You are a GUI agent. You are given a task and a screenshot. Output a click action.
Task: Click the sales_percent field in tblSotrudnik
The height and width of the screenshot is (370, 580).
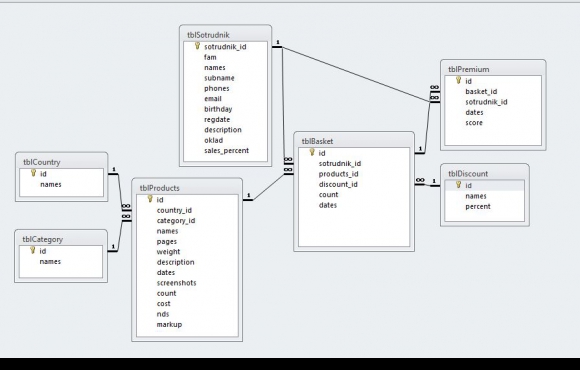click(x=226, y=151)
